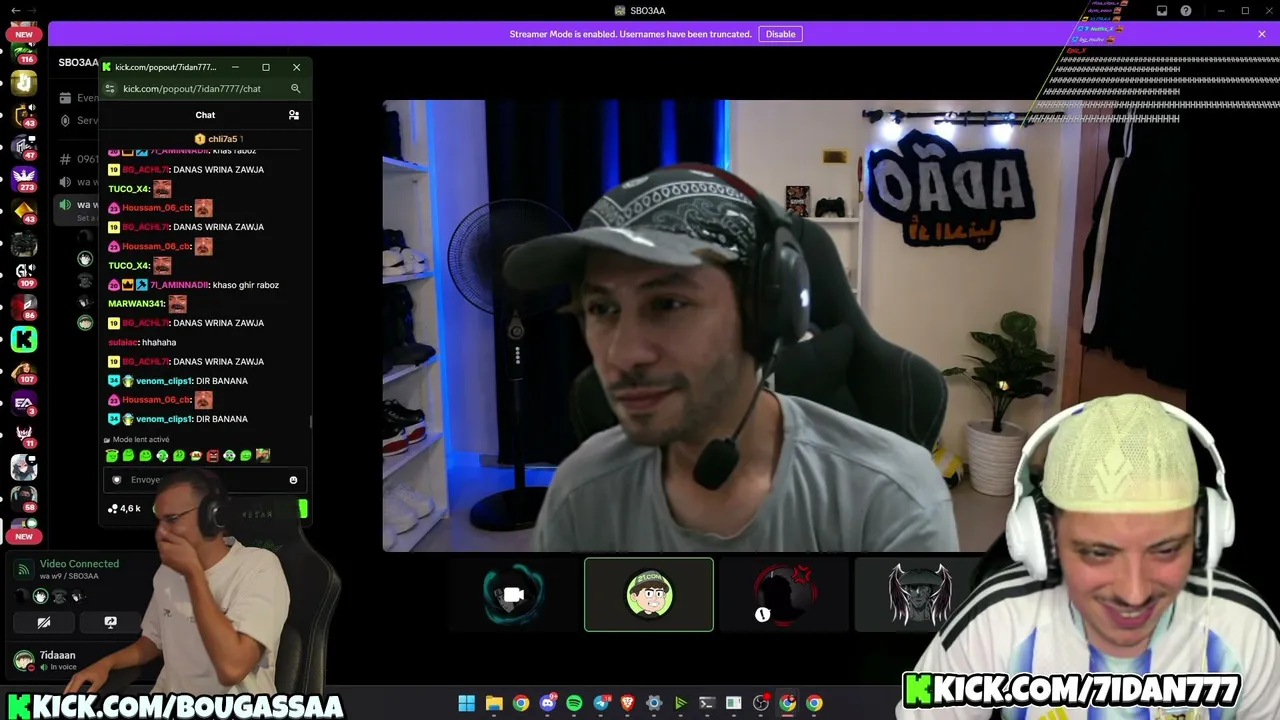Click the magnifier icon in popup address bar
Image resolution: width=1280 pixels, height=720 pixels.
coord(295,89)
